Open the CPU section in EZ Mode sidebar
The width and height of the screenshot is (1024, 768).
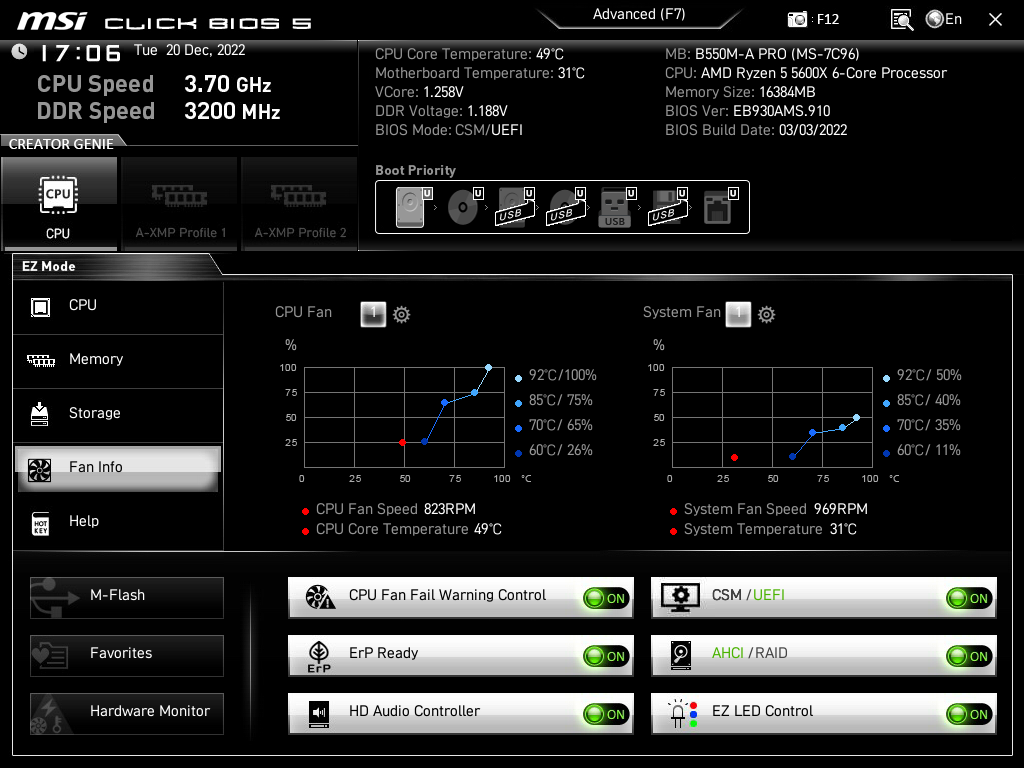tap(118, 306)
